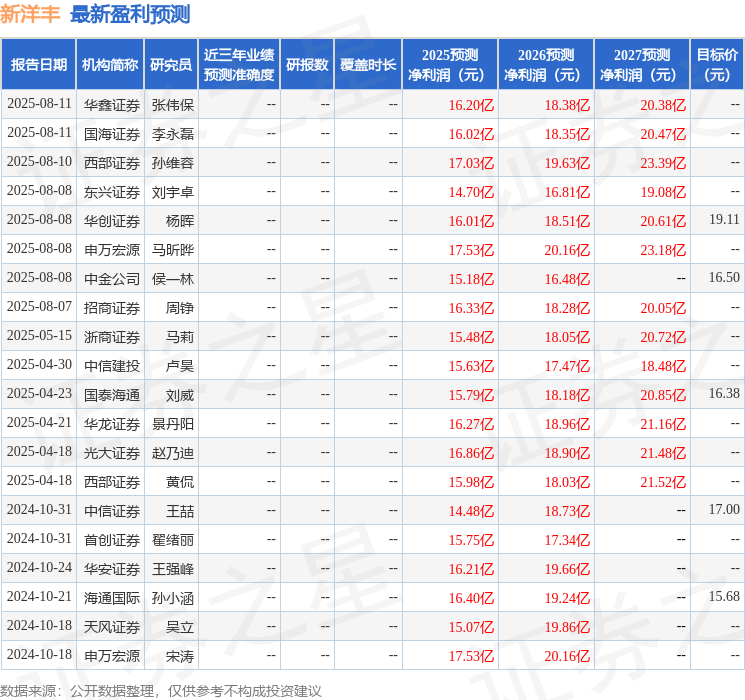Click the 研究员 column header

click(x=171, y=64)
